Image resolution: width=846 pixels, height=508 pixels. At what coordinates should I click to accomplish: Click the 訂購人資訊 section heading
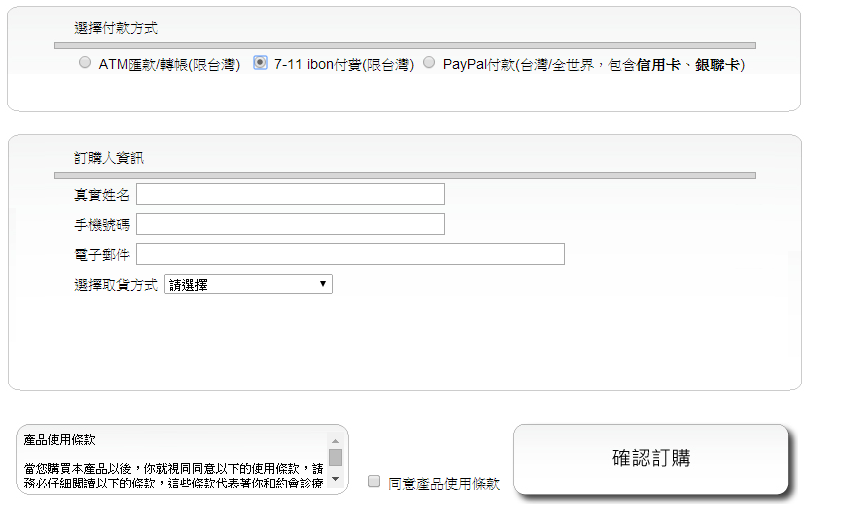[109, 158]
